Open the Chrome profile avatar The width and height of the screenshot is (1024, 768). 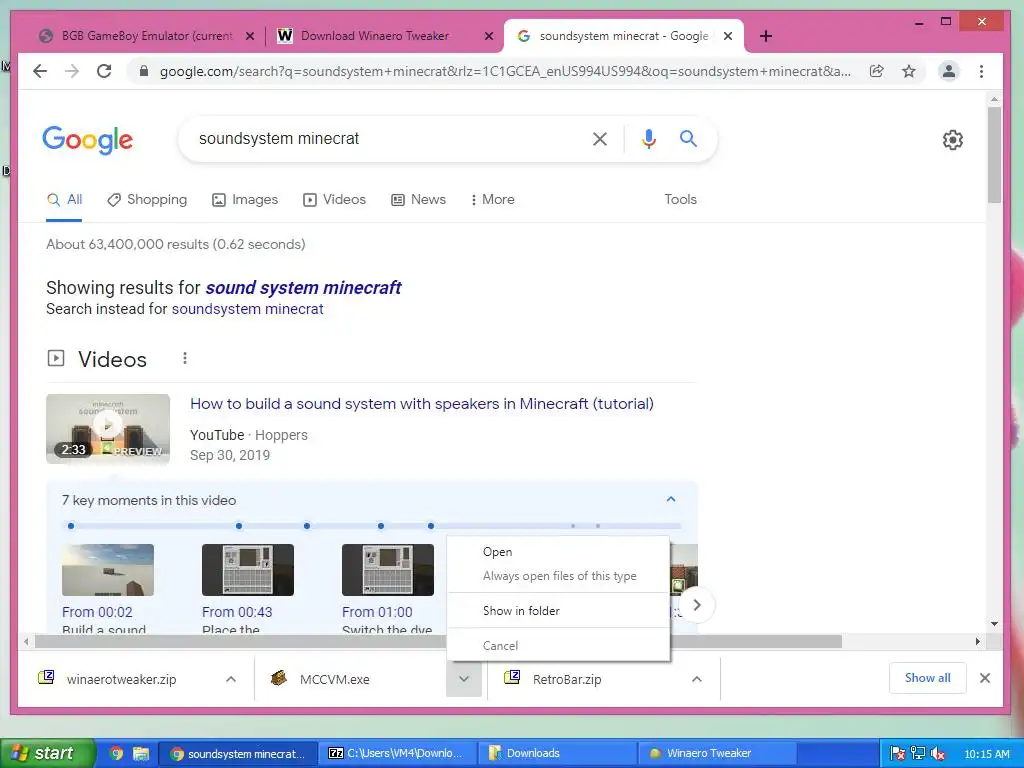click(949, 71)
